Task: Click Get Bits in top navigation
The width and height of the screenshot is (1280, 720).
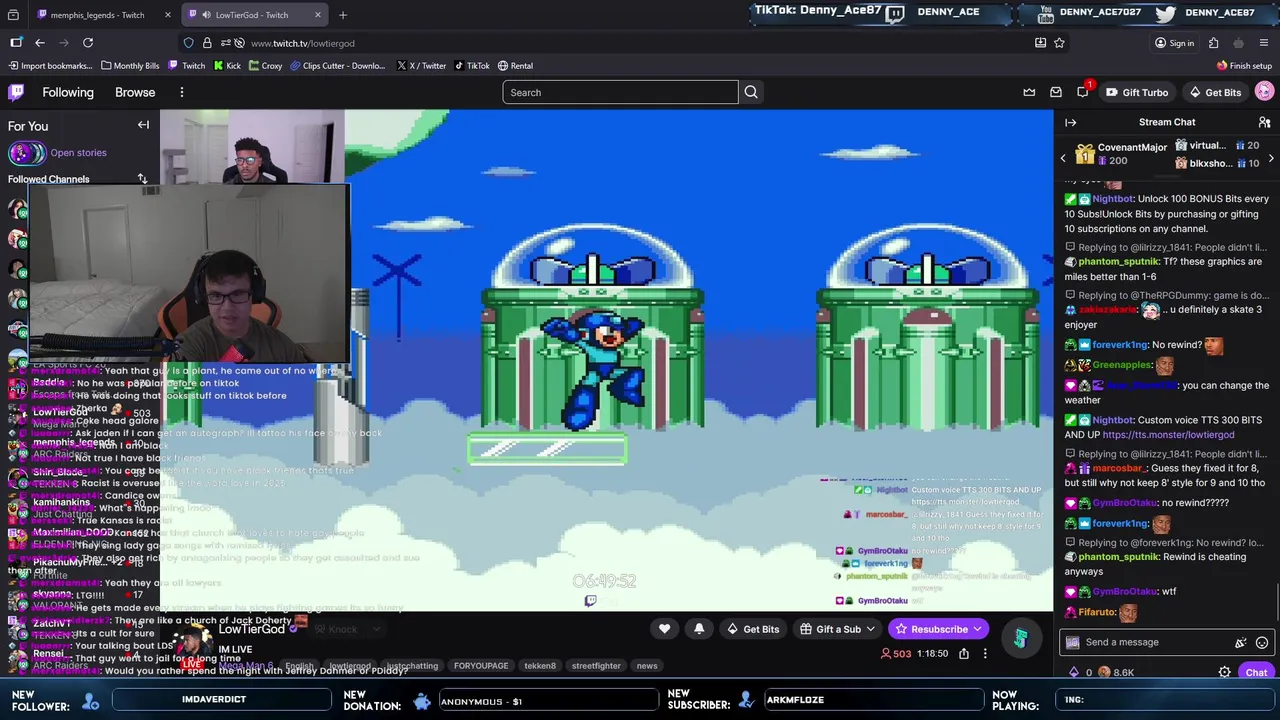Action: pyautogui.click(x=1215, y=92)
